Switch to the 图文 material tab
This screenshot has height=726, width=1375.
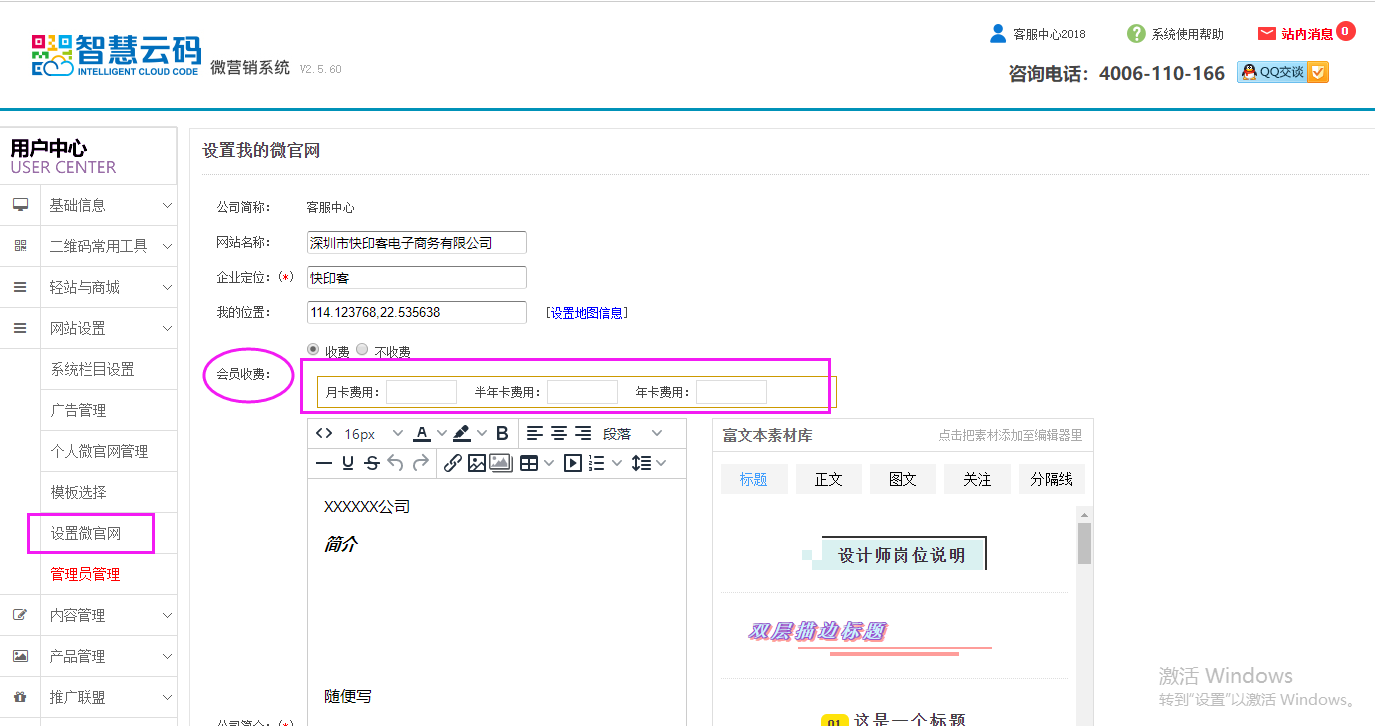[x=902, y=479]
